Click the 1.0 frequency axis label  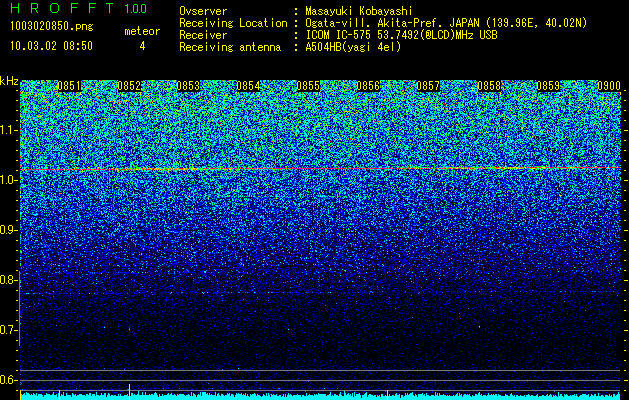[x=9, y=180]
